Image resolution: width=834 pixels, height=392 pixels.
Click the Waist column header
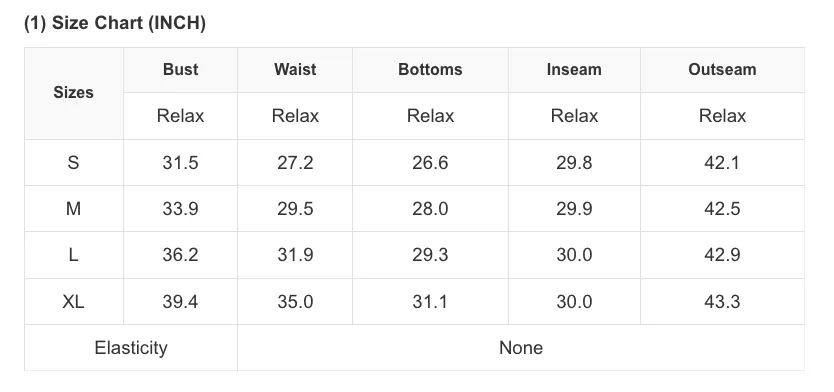tap(295, 70)
